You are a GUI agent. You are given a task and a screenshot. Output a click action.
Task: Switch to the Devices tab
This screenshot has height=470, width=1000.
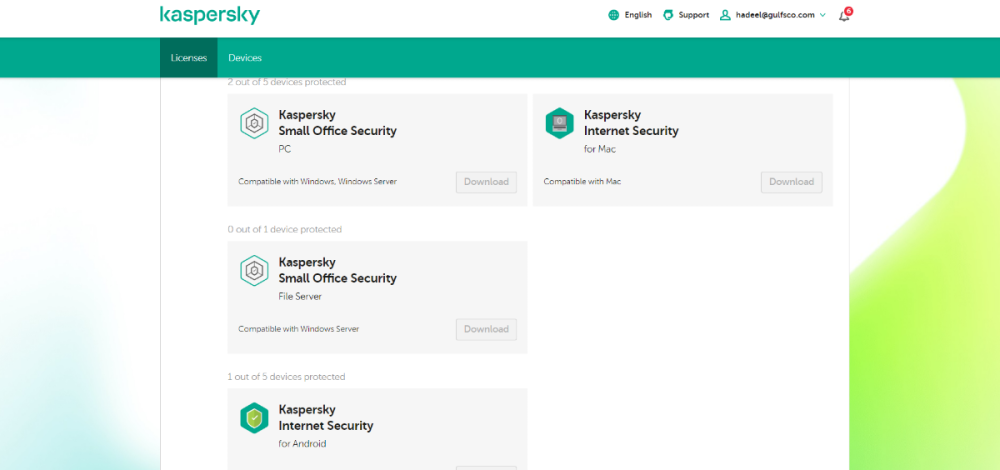coord(245,57)
